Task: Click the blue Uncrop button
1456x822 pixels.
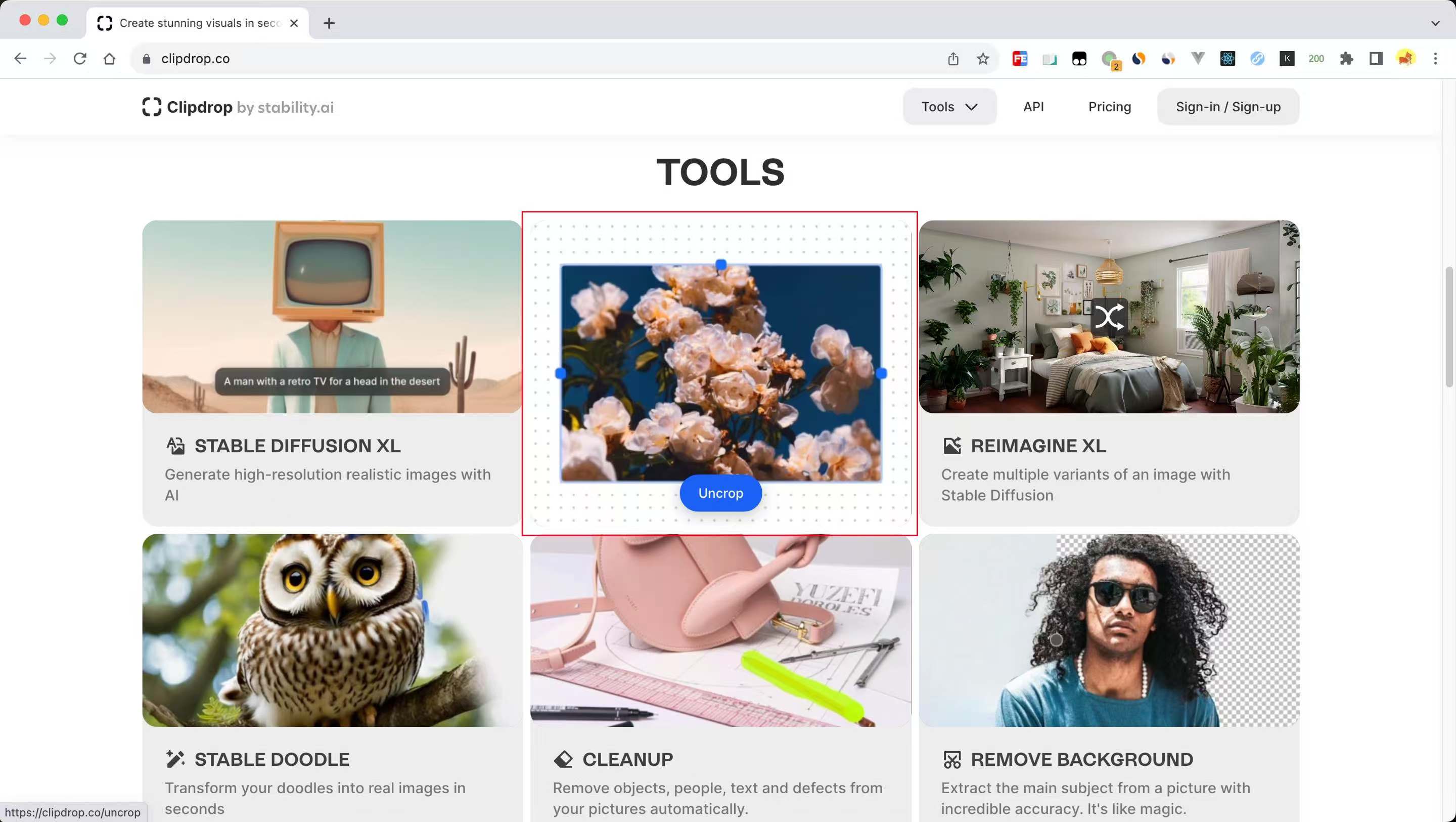Action: click(720, 493)
